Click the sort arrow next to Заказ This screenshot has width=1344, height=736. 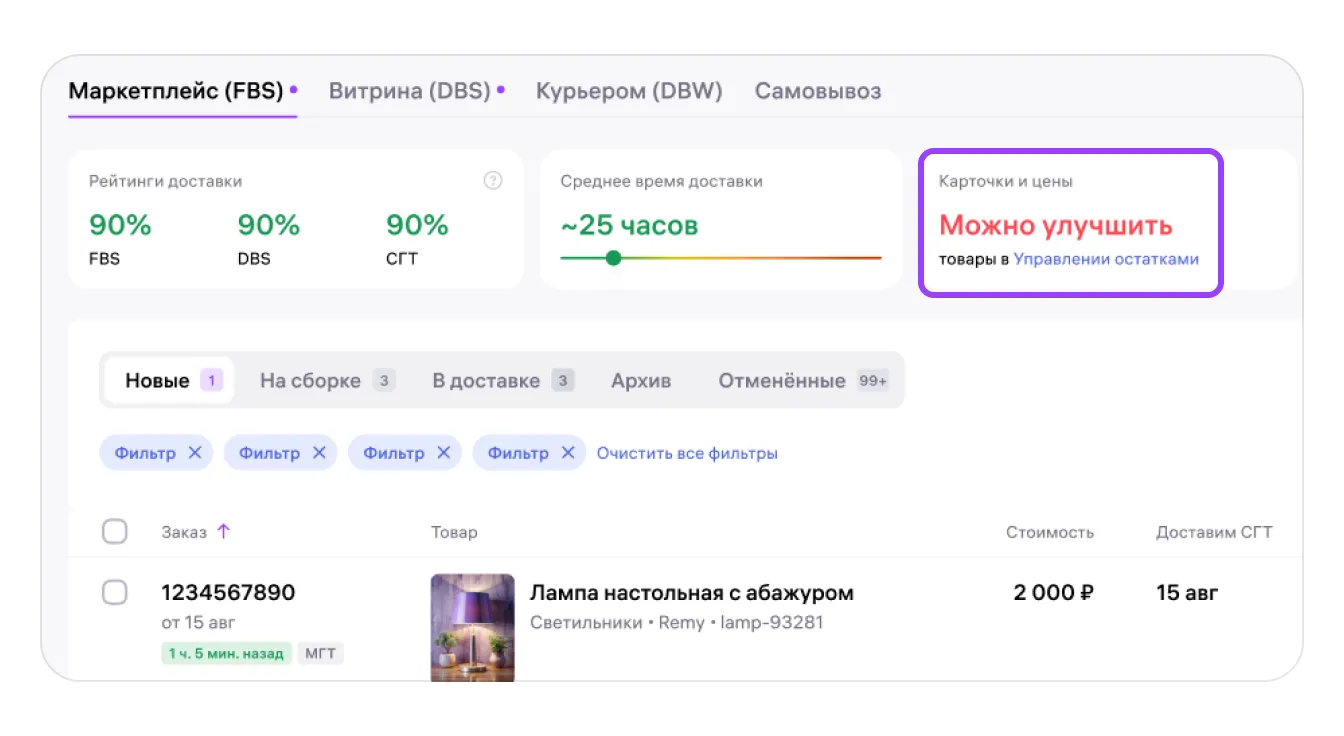pos(223,532)
